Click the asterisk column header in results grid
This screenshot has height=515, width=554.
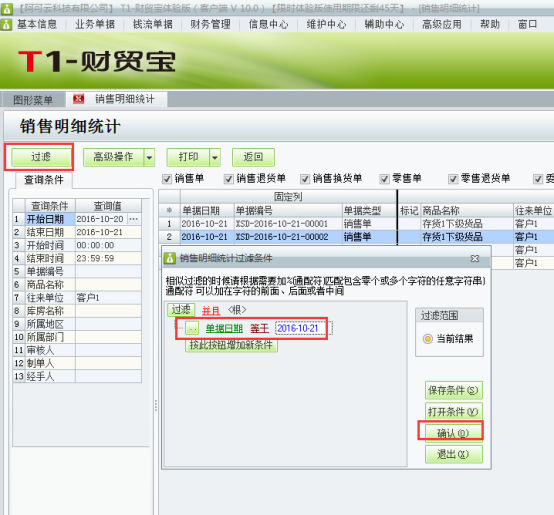tap(169, 211)
